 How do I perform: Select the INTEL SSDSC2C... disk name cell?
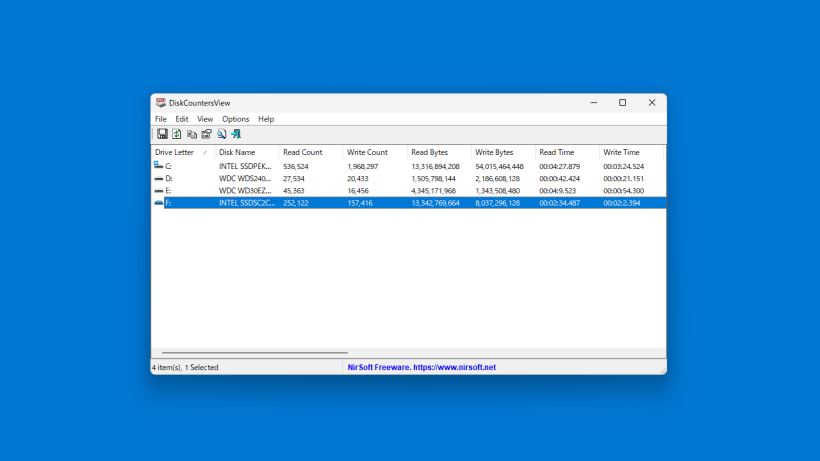pos(247,203)
